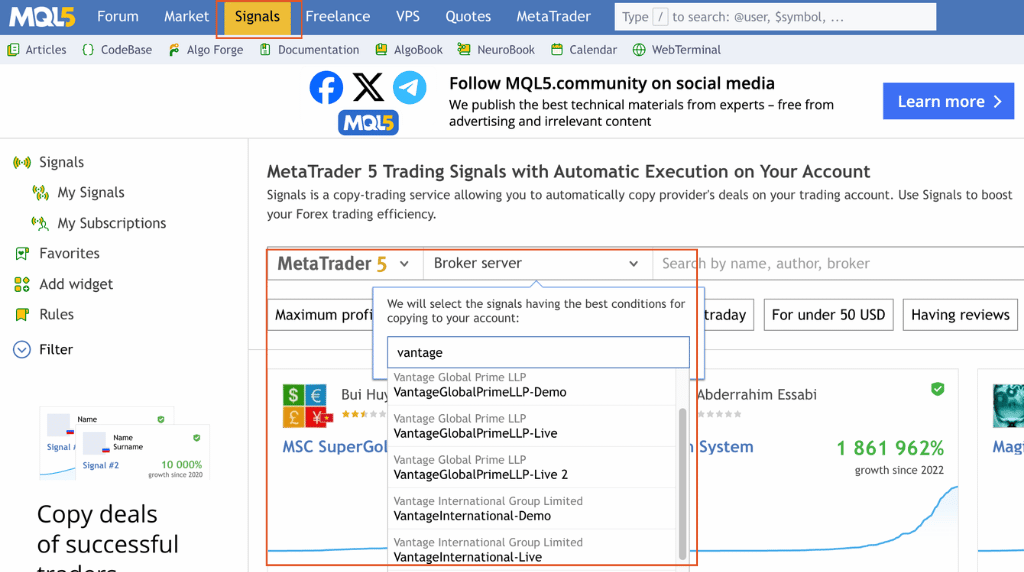The height and width of the screenshot is (572, 1024).
Task: Click the NeuroBook icon
Action: (x=464, y=50)
